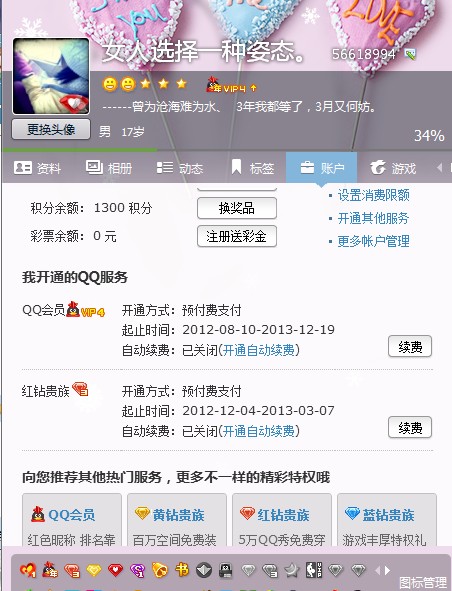Click 续费 button for QQ会员 service
Image resolution: width=452 pixels, height=591 pixels.
point(410,346)
